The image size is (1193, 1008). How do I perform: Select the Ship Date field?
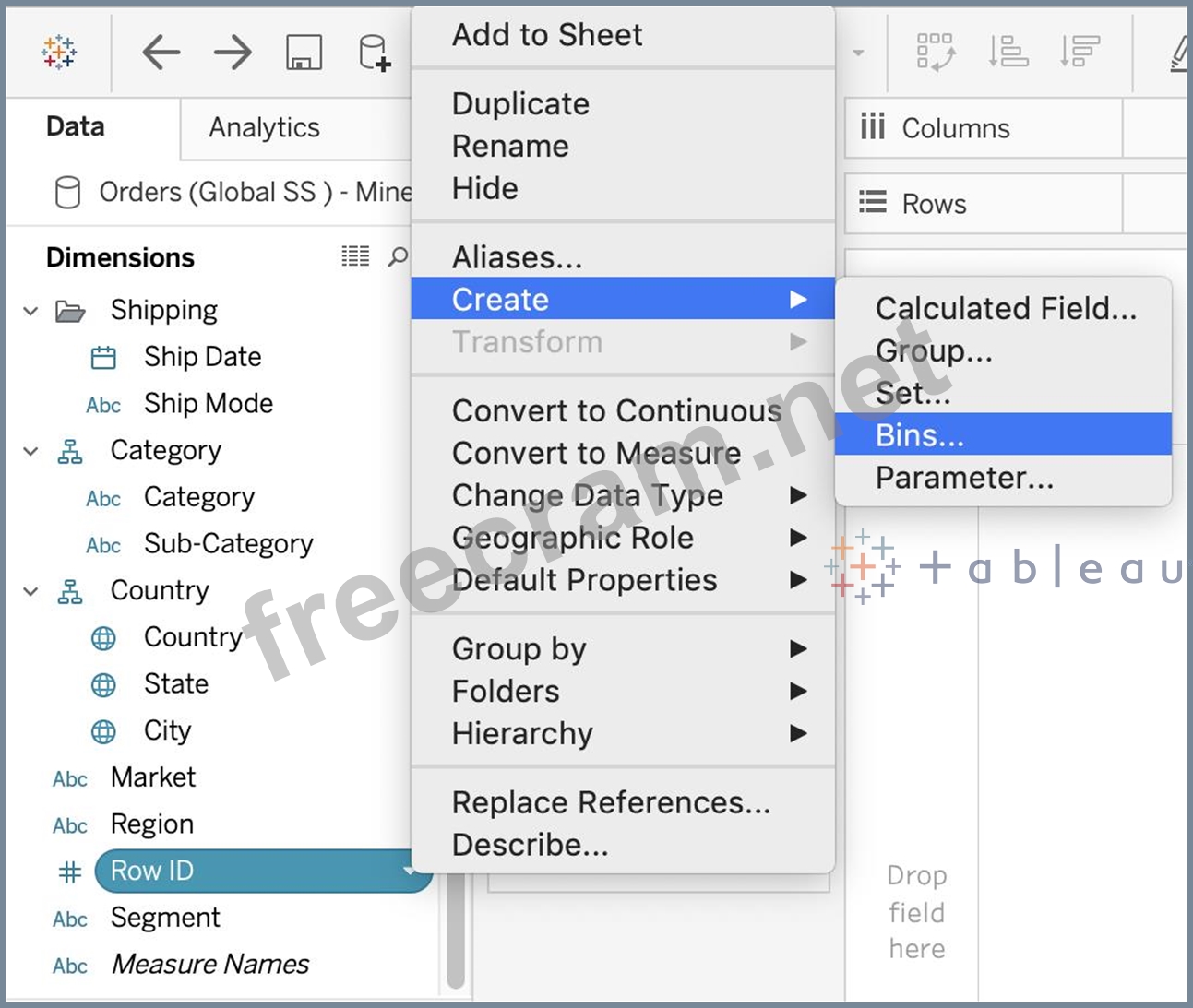click(202, 357)
